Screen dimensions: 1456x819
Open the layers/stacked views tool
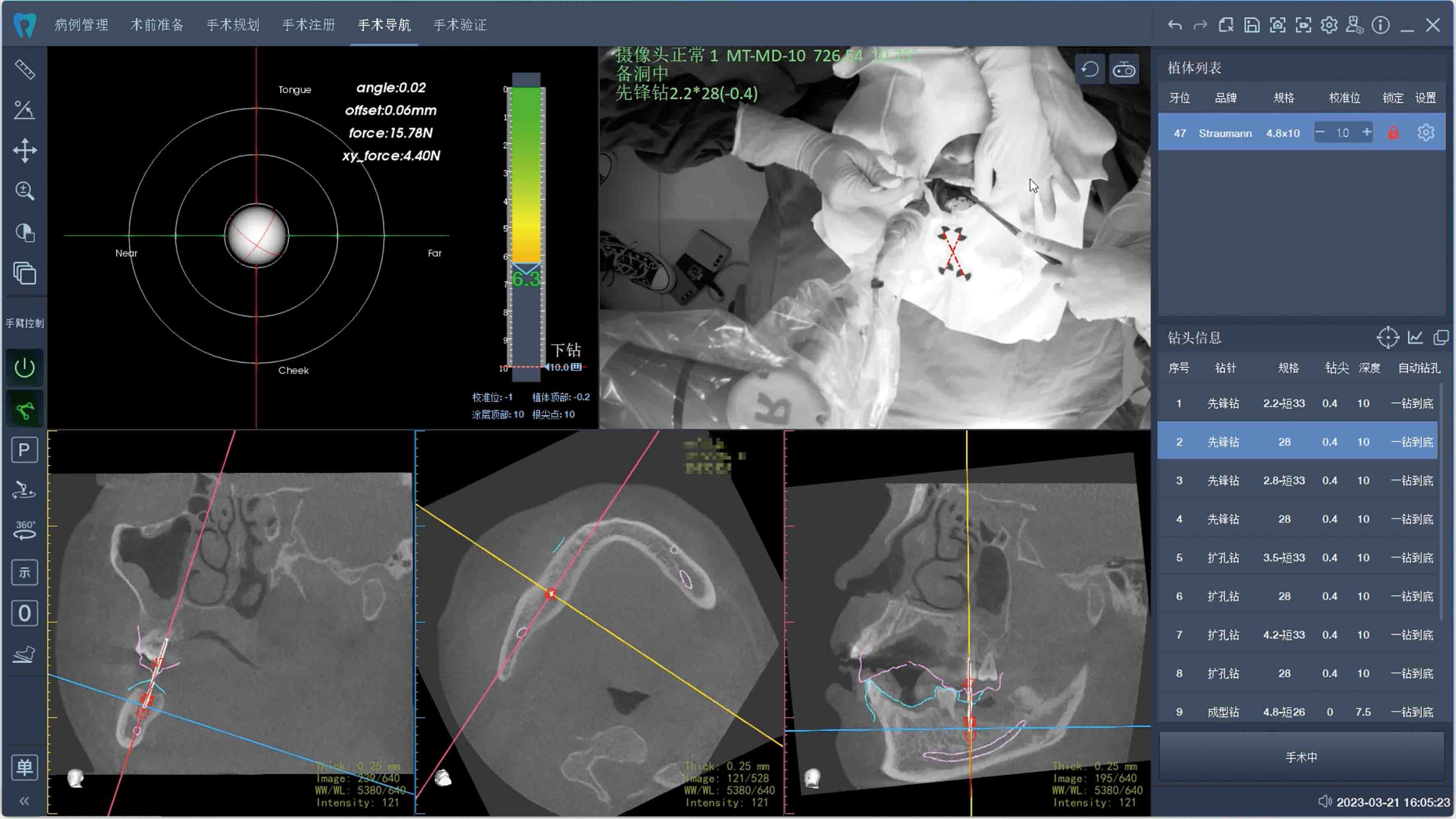tap(24, 274)
